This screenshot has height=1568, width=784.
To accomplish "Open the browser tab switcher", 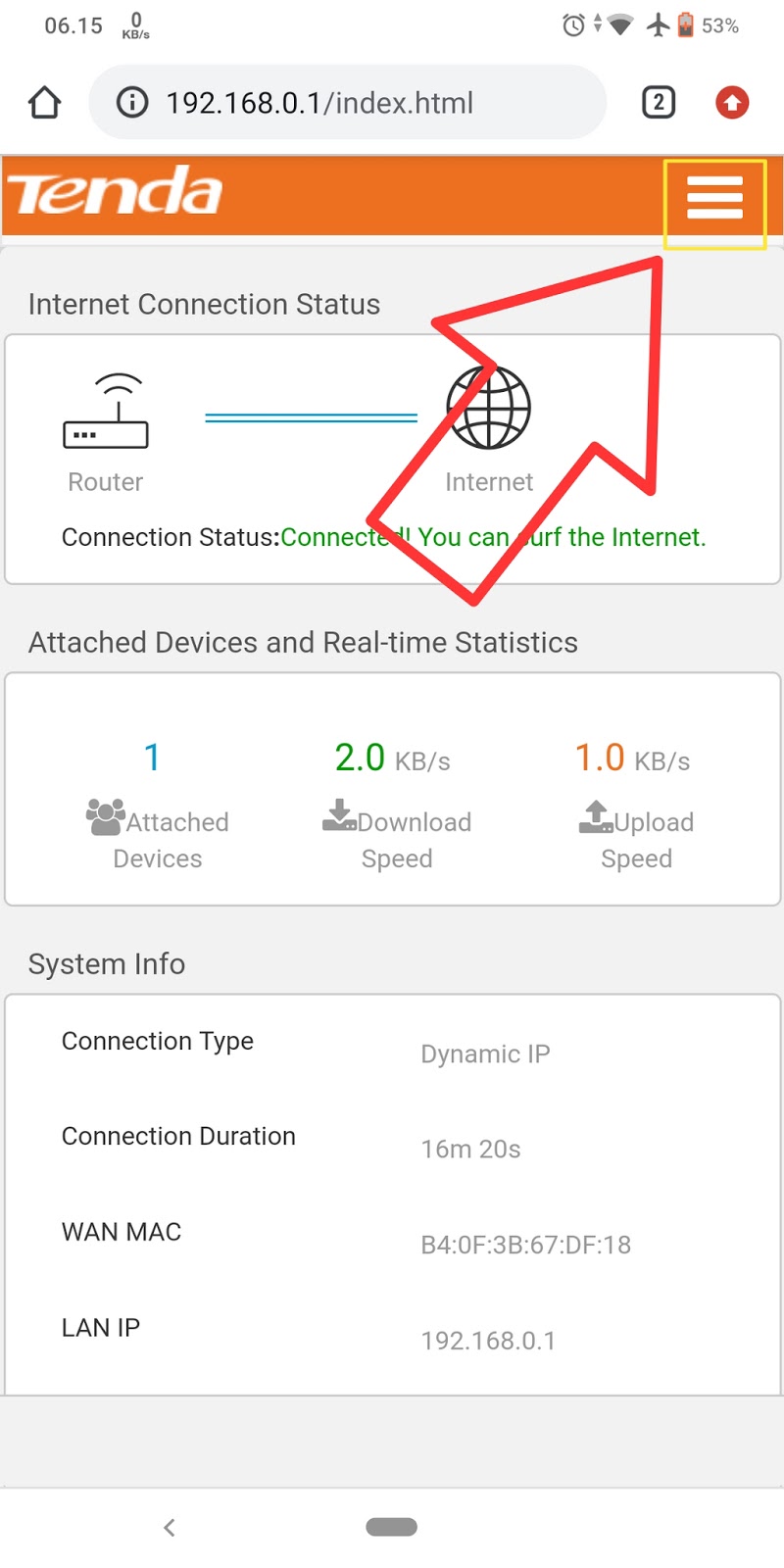I will pos(659,103).
